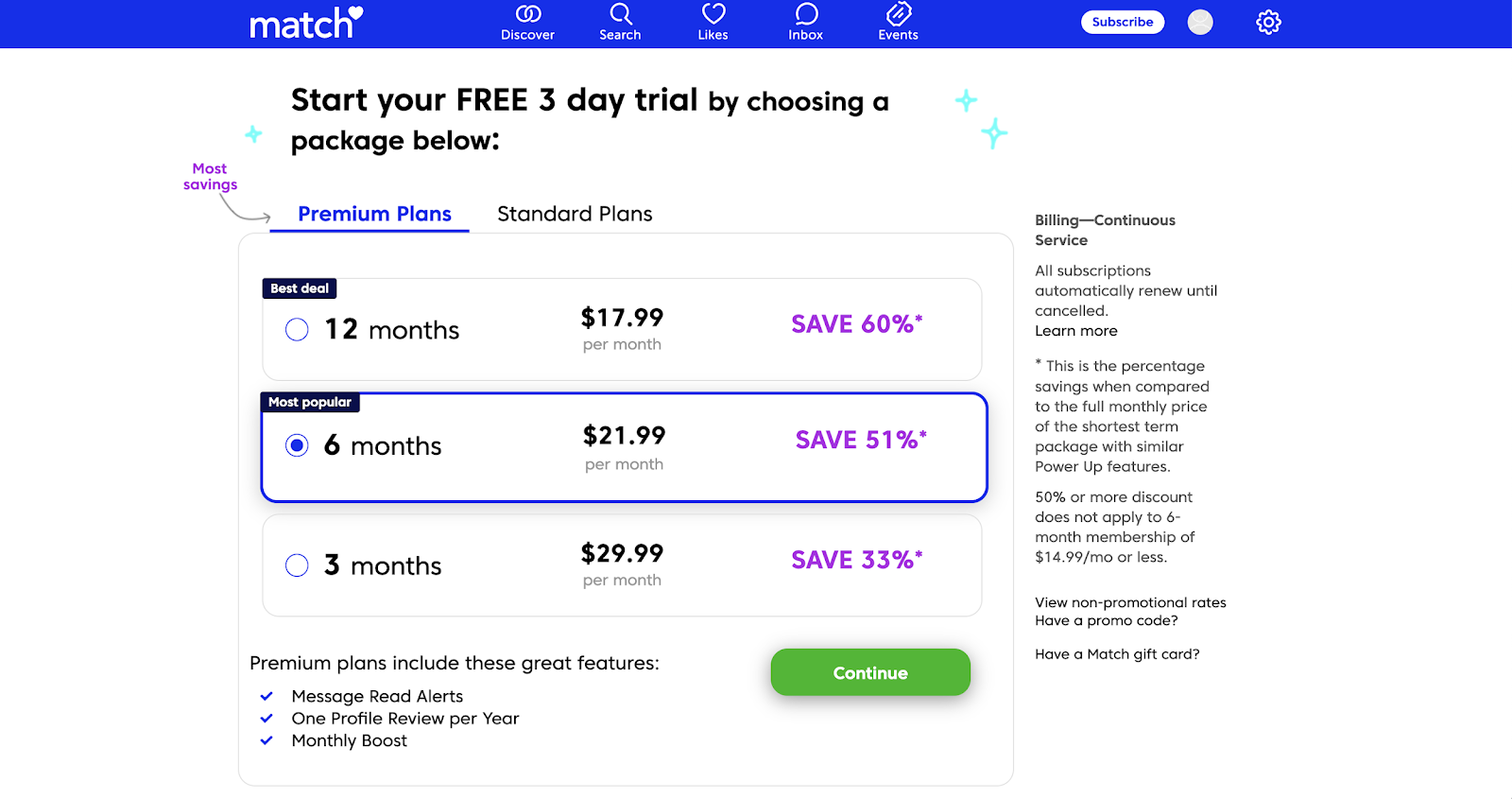This screenshot has height=799, width=1512.
Task: Switch to the Premium Plans tab
Action: pos(374,214)
